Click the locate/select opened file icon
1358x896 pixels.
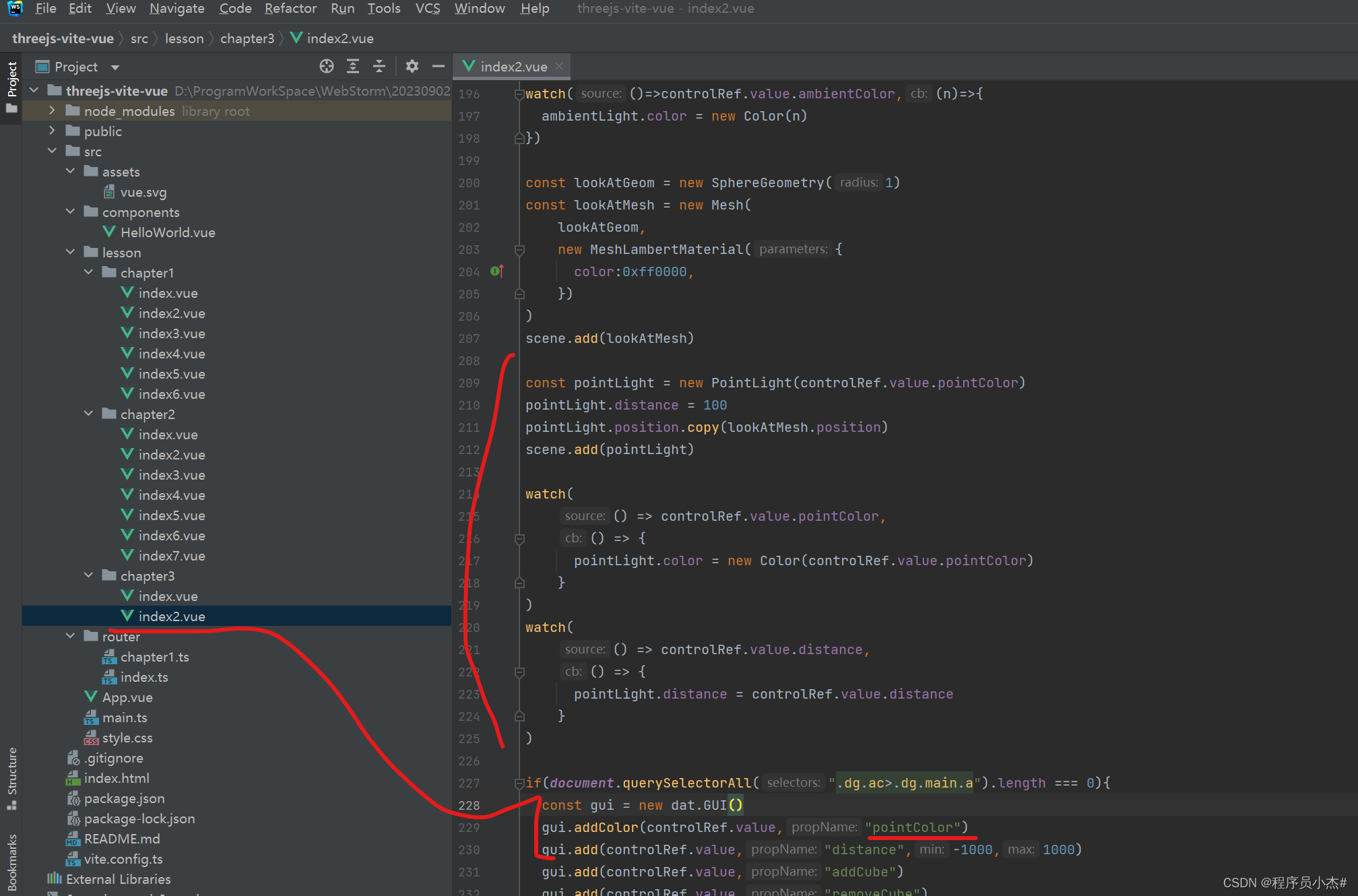(x=327, y=66)
